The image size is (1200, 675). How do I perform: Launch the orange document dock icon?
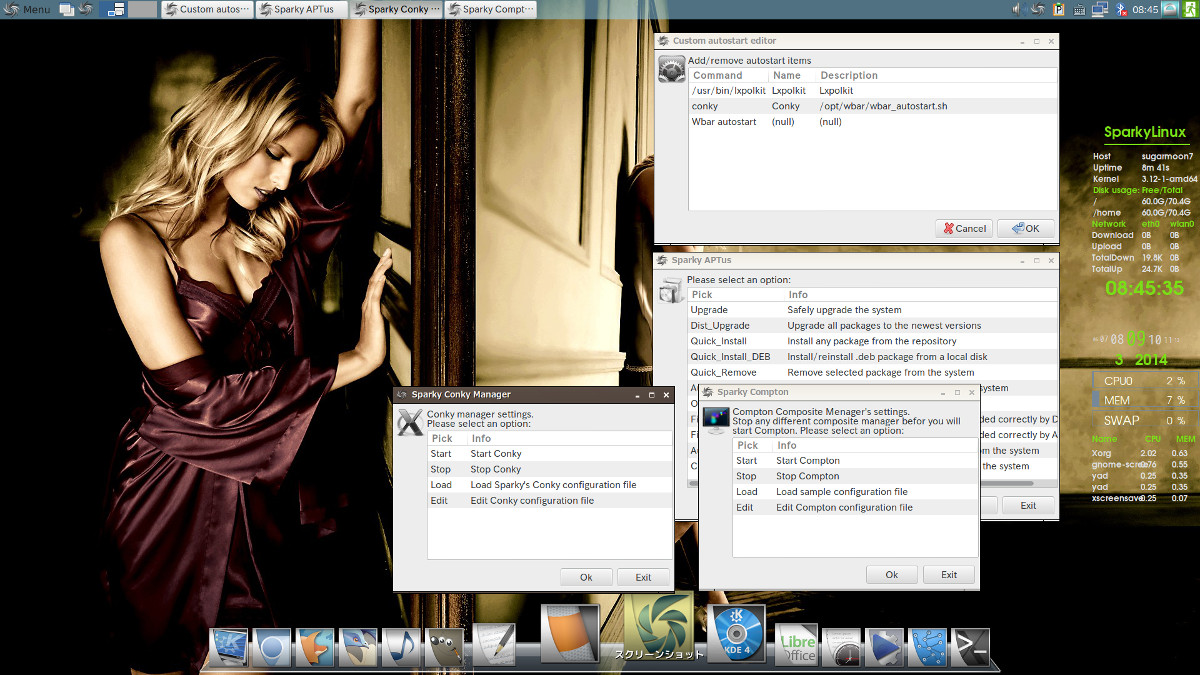click(x=570, y=635)
